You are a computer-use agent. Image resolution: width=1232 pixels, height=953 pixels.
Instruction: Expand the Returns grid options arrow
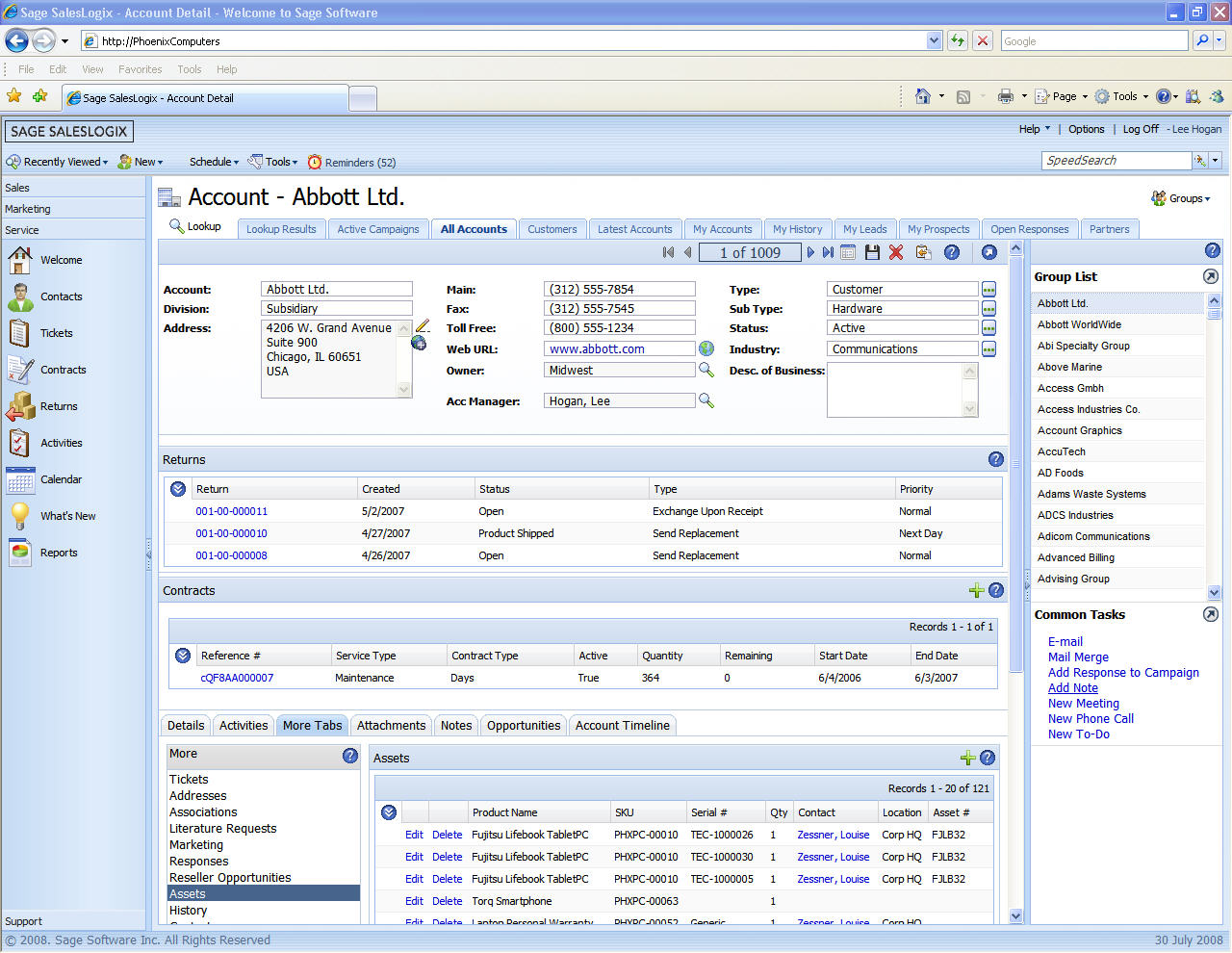click(178, 489)
